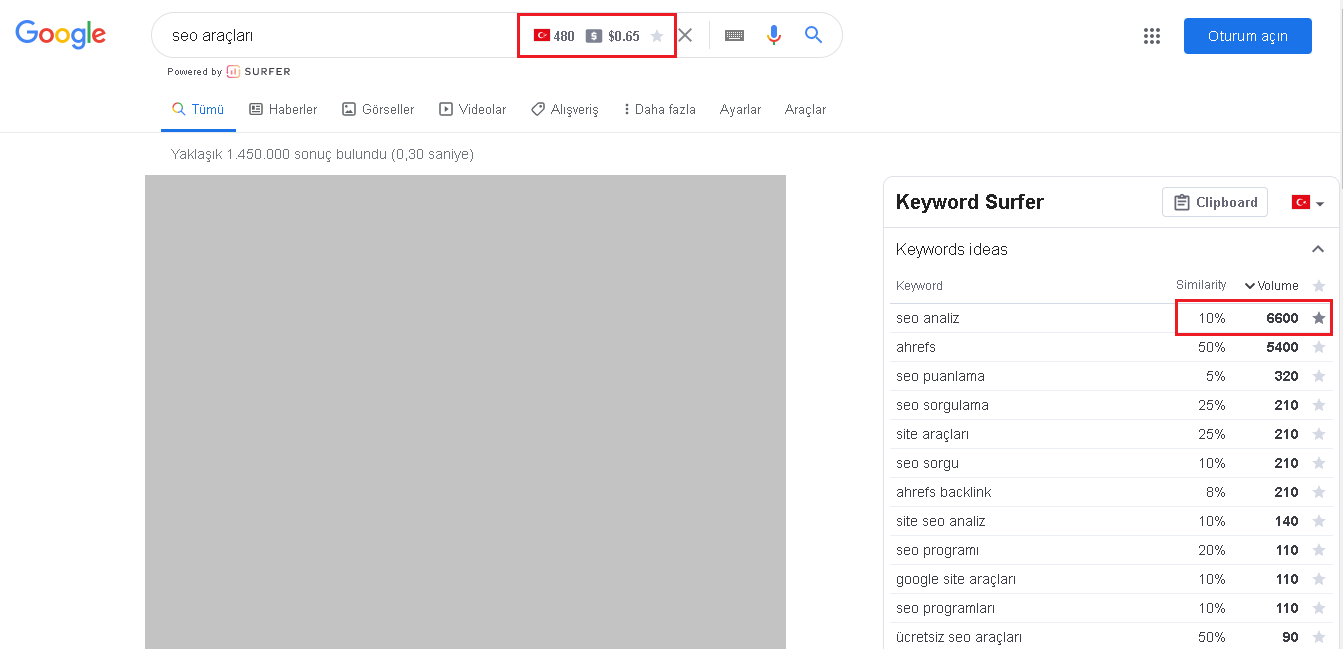Screen dimensions: 1343x649
Task: Click the 'seo programı' keyword
Action: (x=937, y=550)
